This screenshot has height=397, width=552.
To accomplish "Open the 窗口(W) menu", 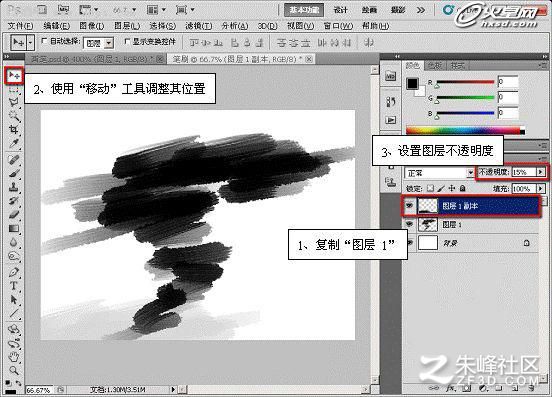I will coord(338,26).
